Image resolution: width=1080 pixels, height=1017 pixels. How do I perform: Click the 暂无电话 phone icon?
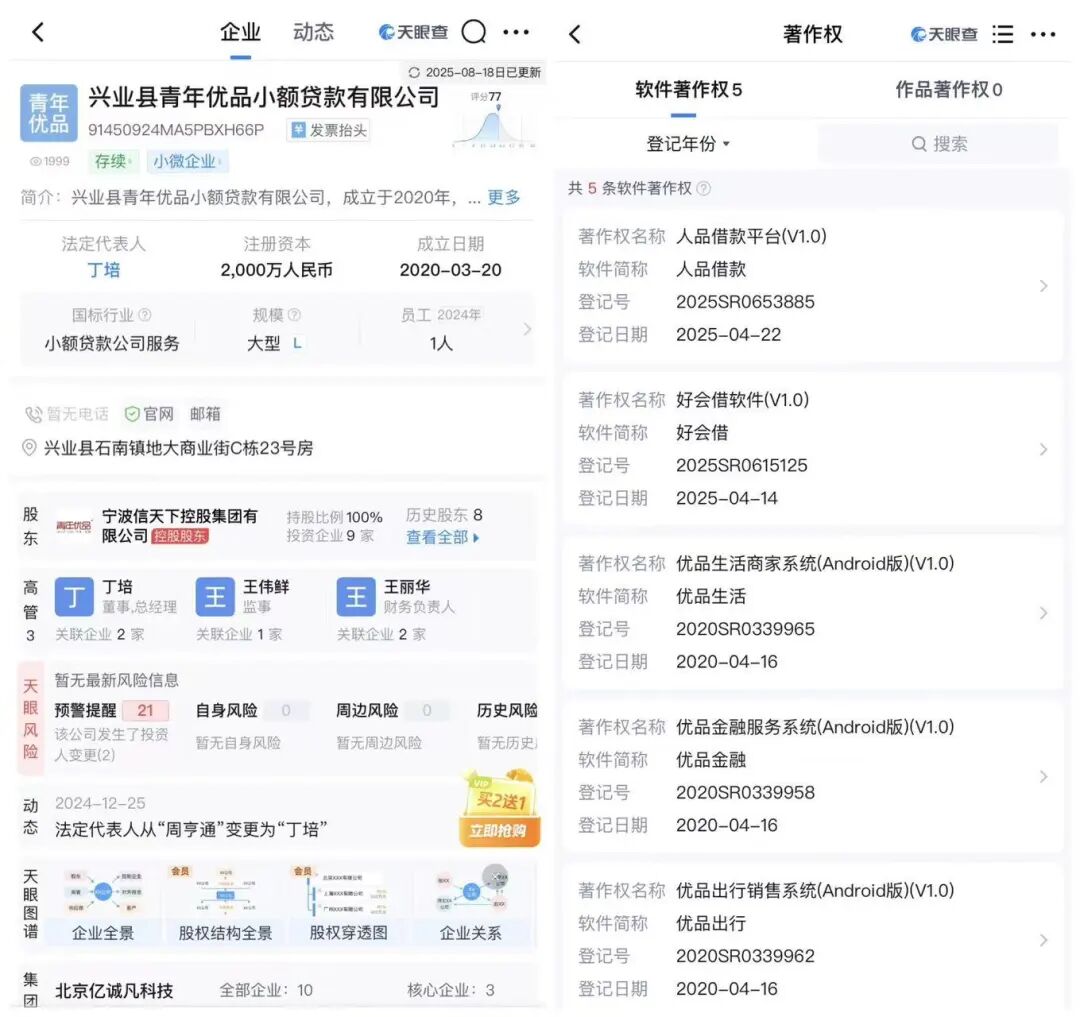[34, 414]
